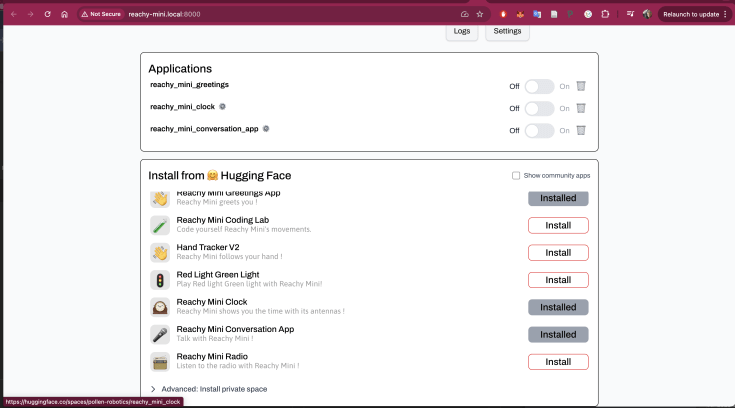735x408 pixels.
Task: Click trash icon for reachy_mini_clock
Action: click(x=580, y=108)
